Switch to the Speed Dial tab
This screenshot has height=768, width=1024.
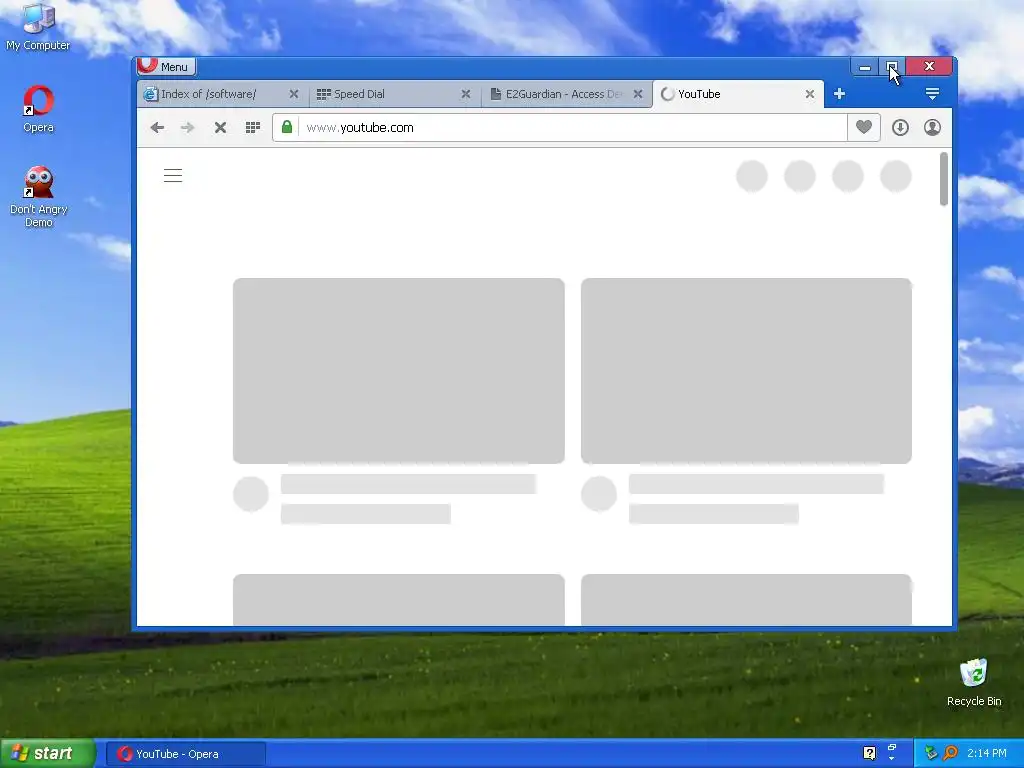point(394,94)
